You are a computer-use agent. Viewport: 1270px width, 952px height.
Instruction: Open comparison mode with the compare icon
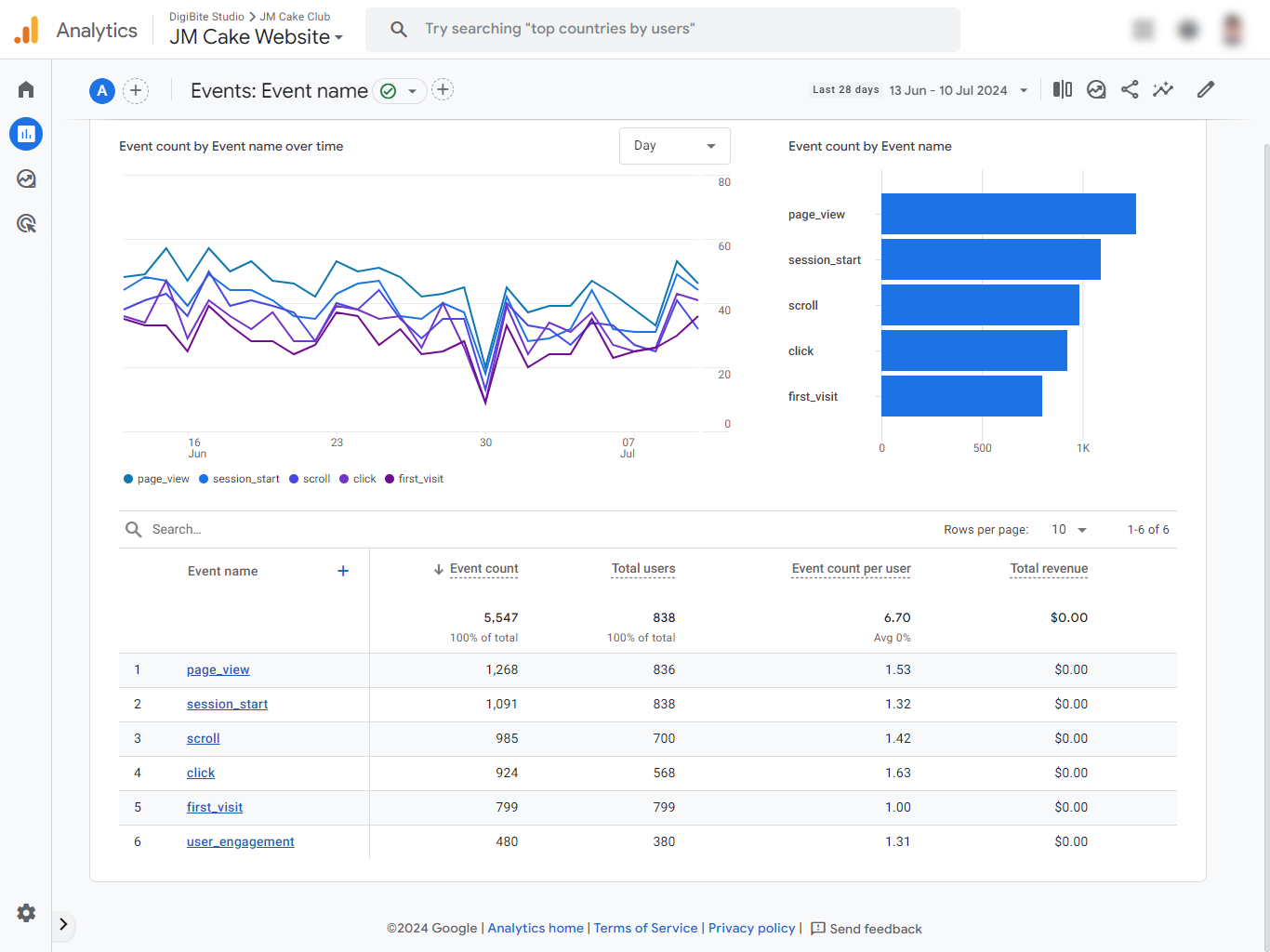click(1062, 89)
